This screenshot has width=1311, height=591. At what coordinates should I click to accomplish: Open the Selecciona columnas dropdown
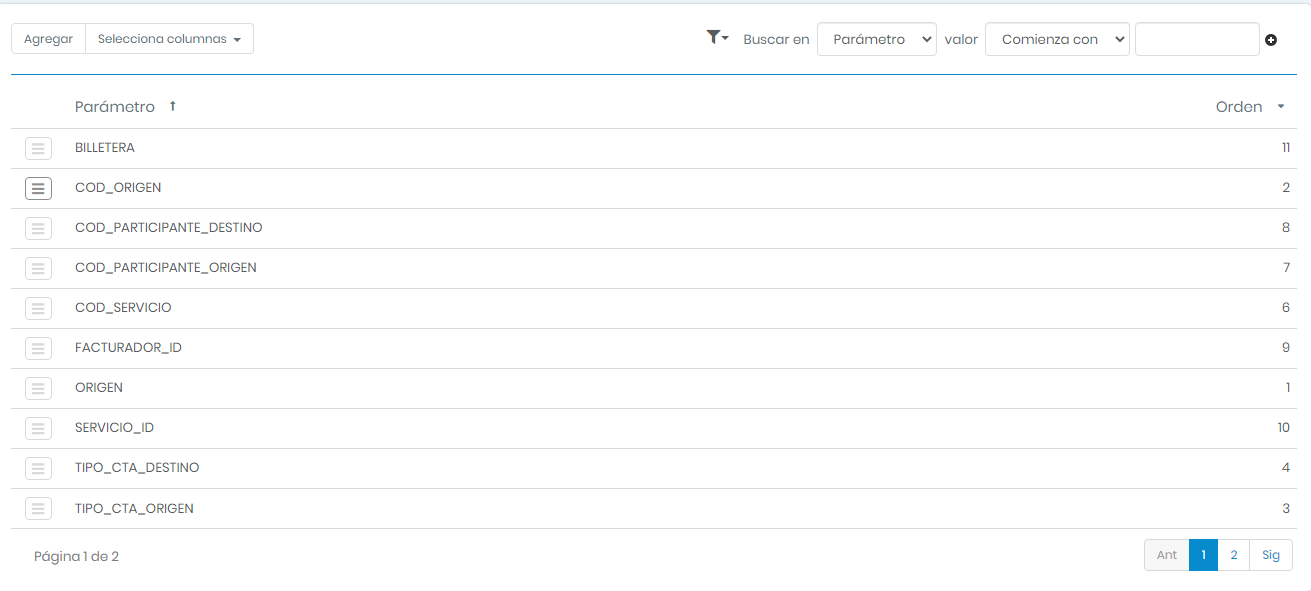169,39
